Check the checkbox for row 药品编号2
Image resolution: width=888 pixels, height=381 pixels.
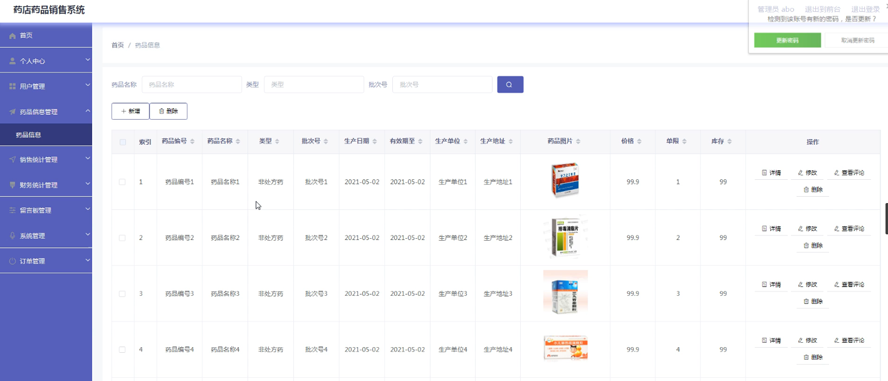122,238
